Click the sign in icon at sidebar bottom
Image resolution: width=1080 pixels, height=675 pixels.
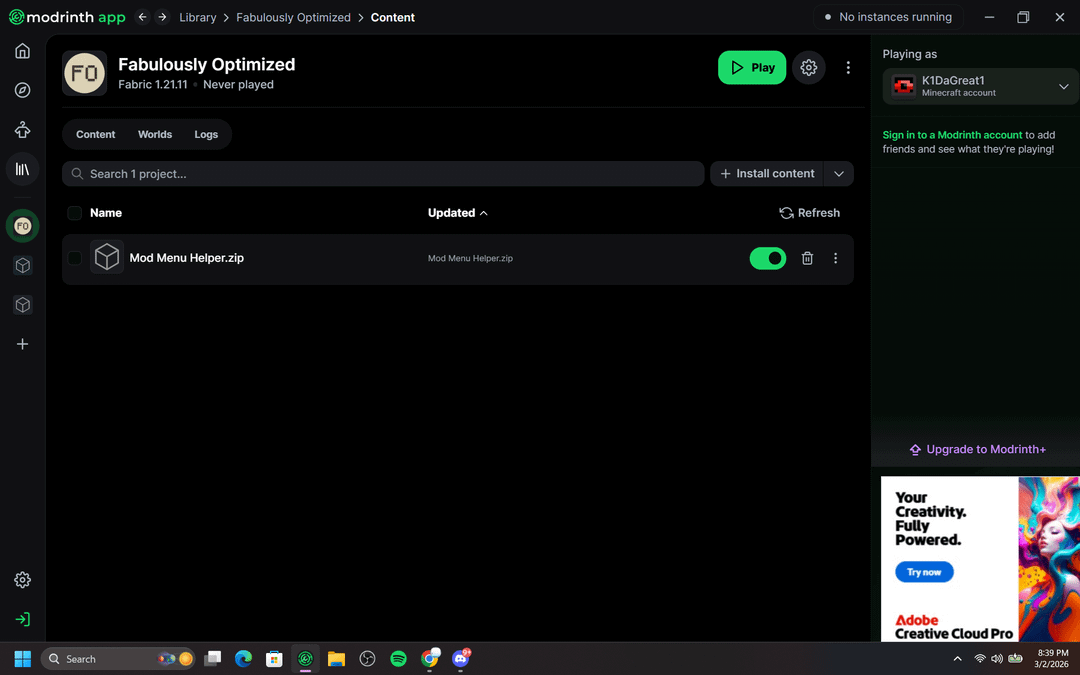22,619
